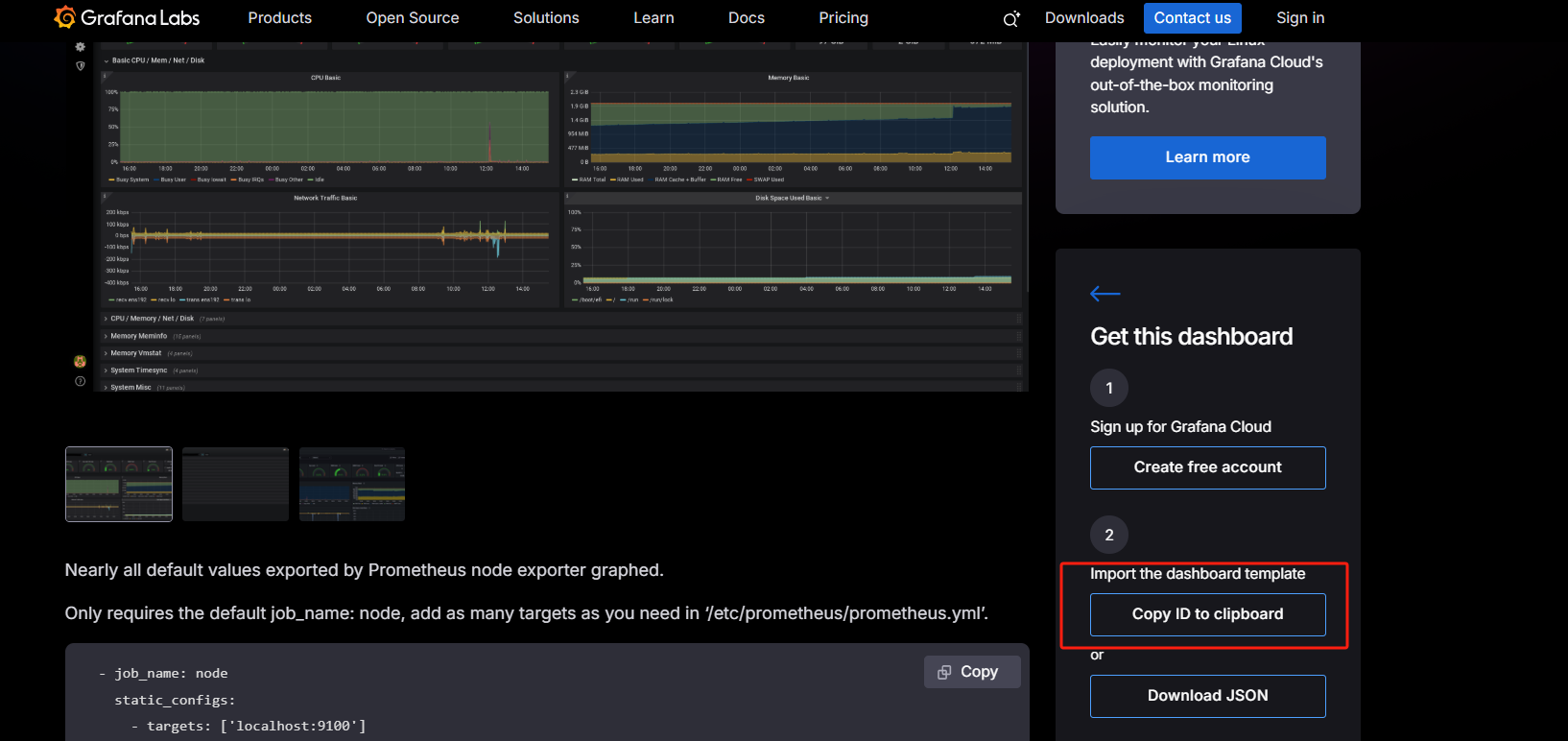Open the Disk Space Used Basic panel dropdown
The image size is (1568, 741).
coord(827,198)
